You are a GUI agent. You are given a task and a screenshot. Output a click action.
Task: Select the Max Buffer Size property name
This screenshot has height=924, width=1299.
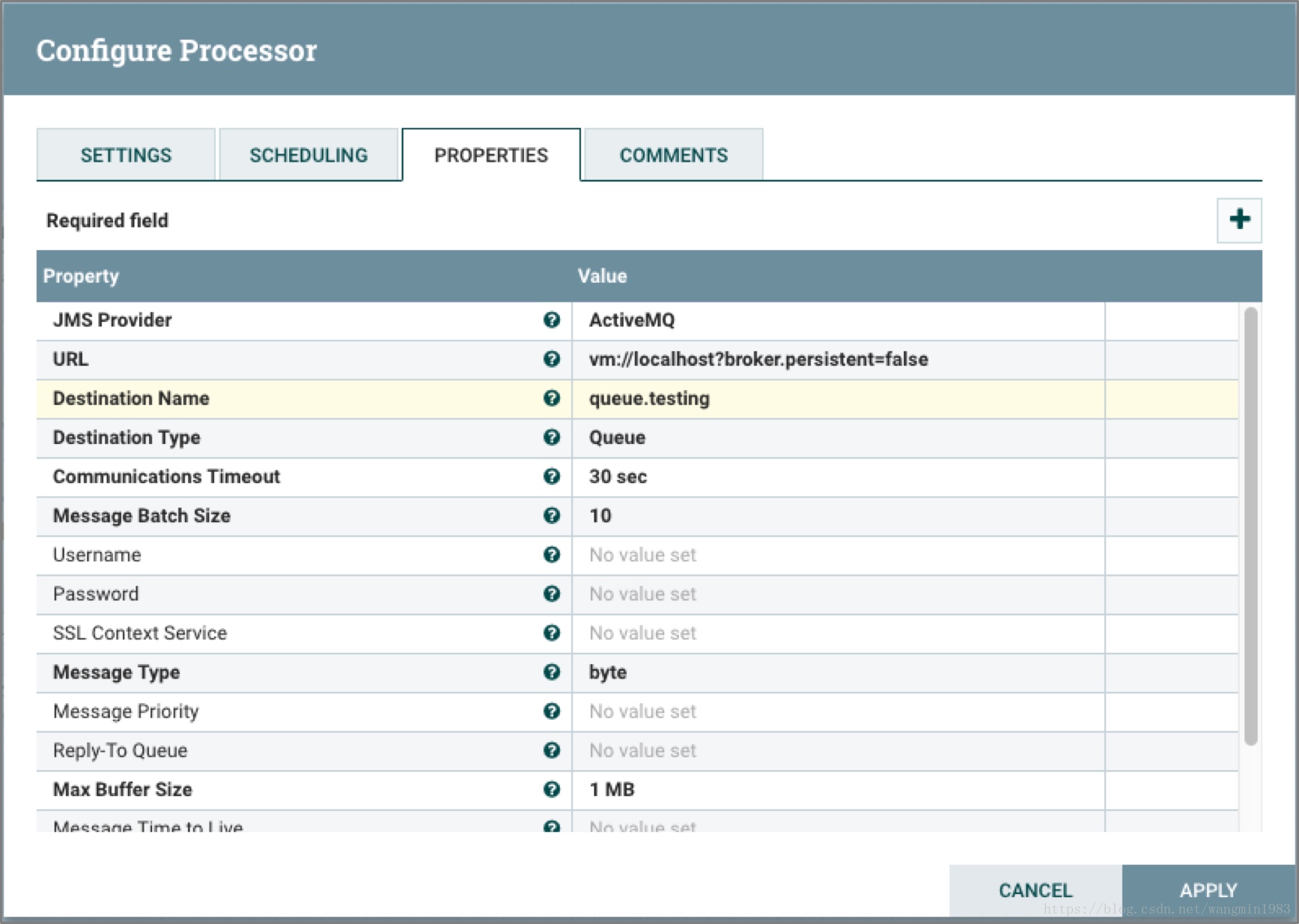123,789
